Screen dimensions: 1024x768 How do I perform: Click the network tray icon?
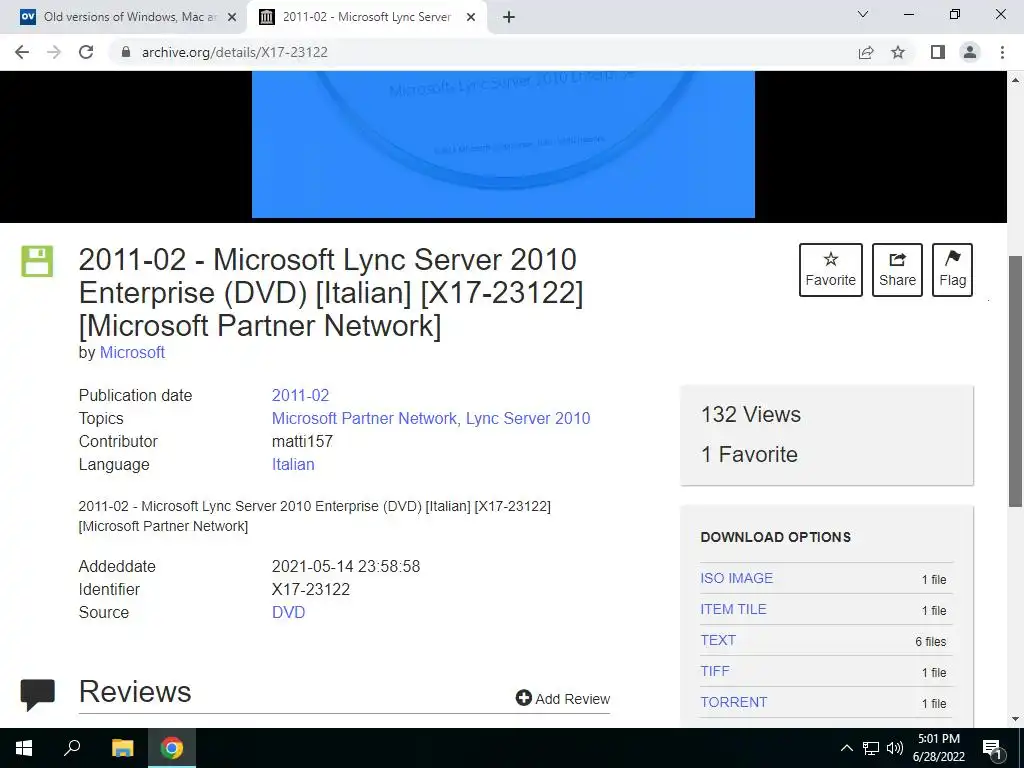[x=871, y=748]
